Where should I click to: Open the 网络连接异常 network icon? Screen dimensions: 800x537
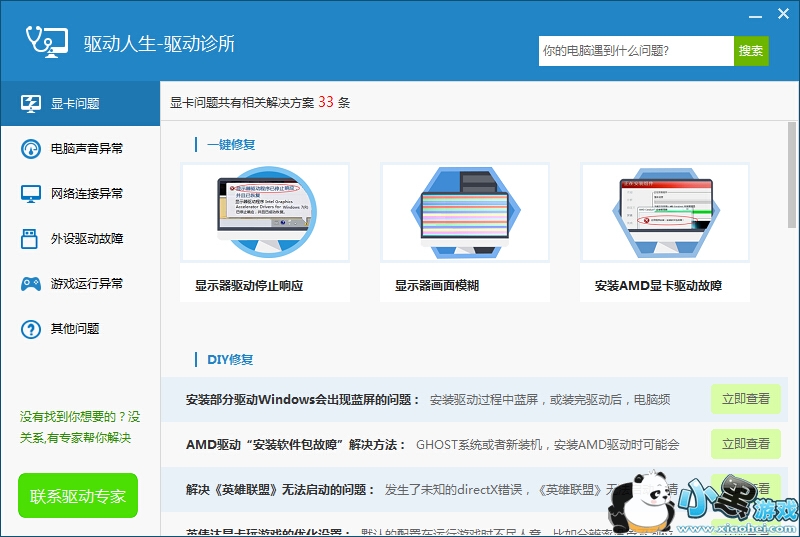[x=31, y=194]
